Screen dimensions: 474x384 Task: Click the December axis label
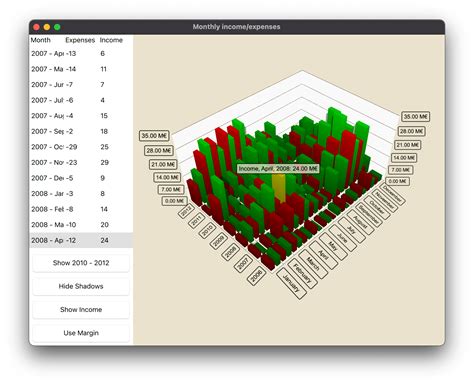(x=392, y=194)
